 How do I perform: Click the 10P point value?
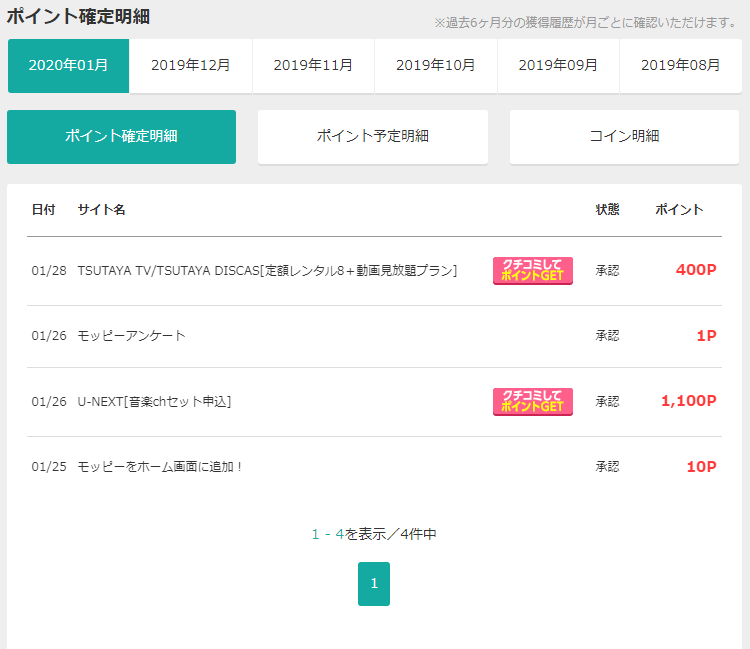click(x=702, y=467)
